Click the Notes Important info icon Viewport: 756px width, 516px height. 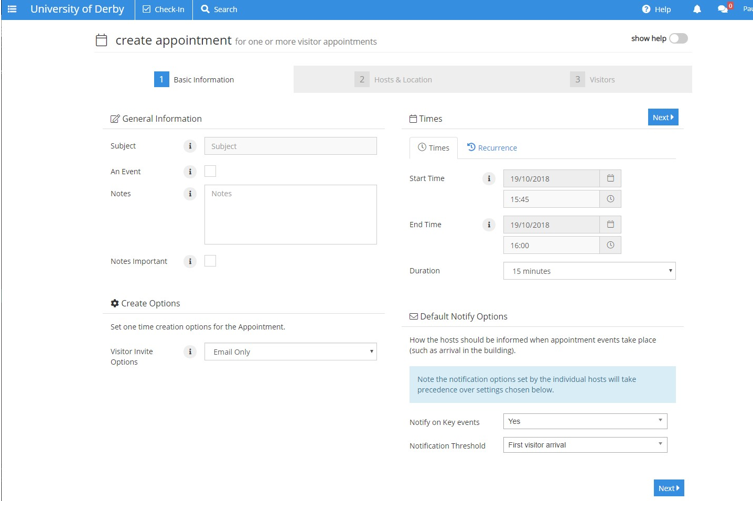pos(190,261)
